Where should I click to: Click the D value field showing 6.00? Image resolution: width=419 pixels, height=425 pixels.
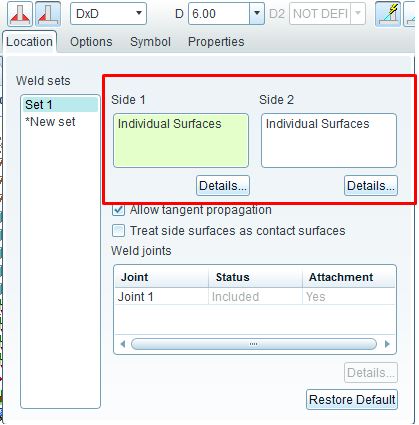click(219, 14)
